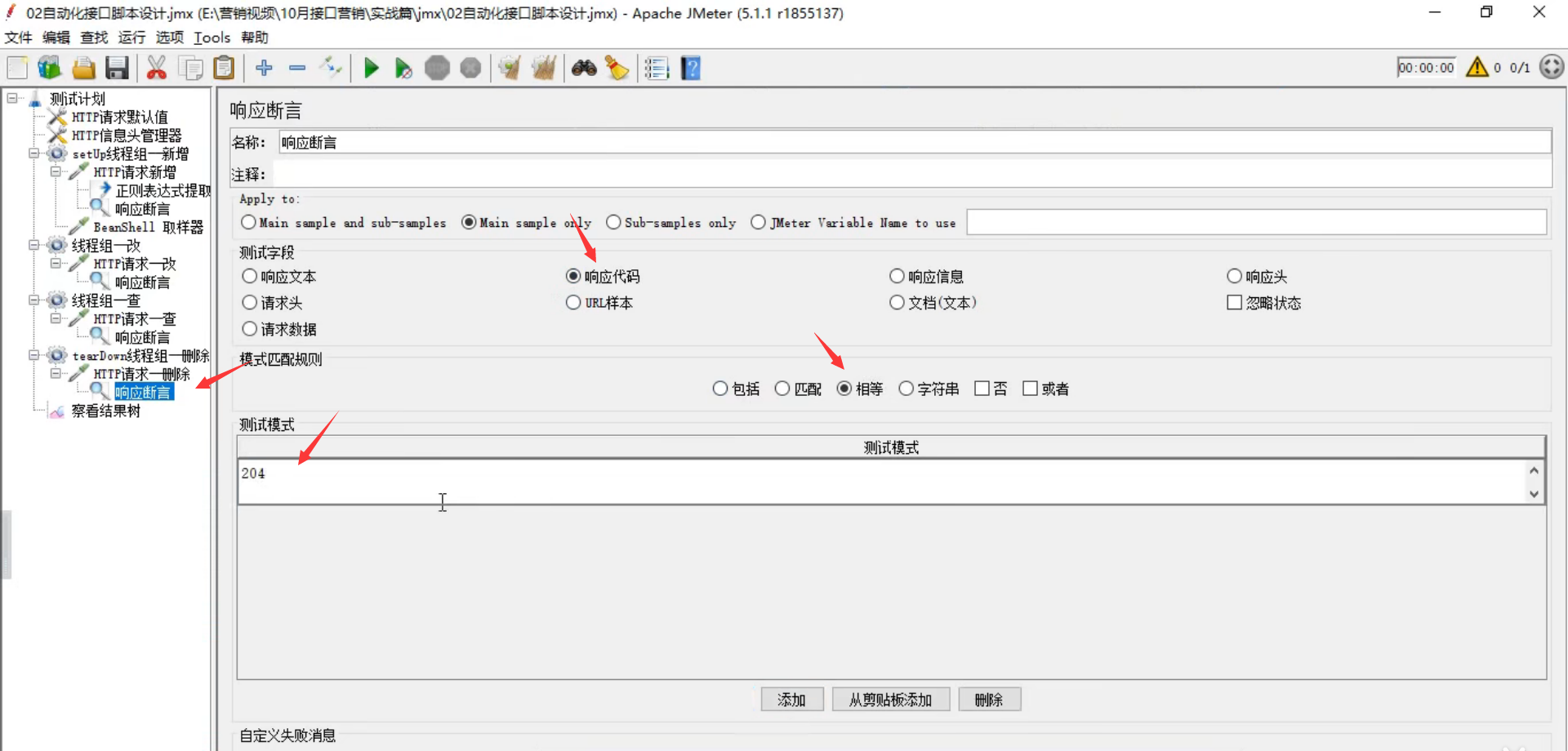This screenshot has width=1568, height=751.
Task: Open the 选项 menu
Action: click(x=170, y=38)
